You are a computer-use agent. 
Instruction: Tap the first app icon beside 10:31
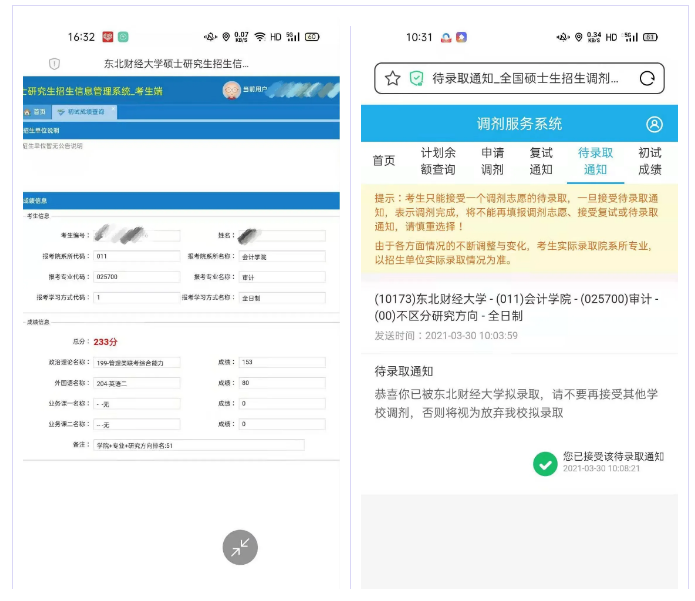[x=446, y=38]
